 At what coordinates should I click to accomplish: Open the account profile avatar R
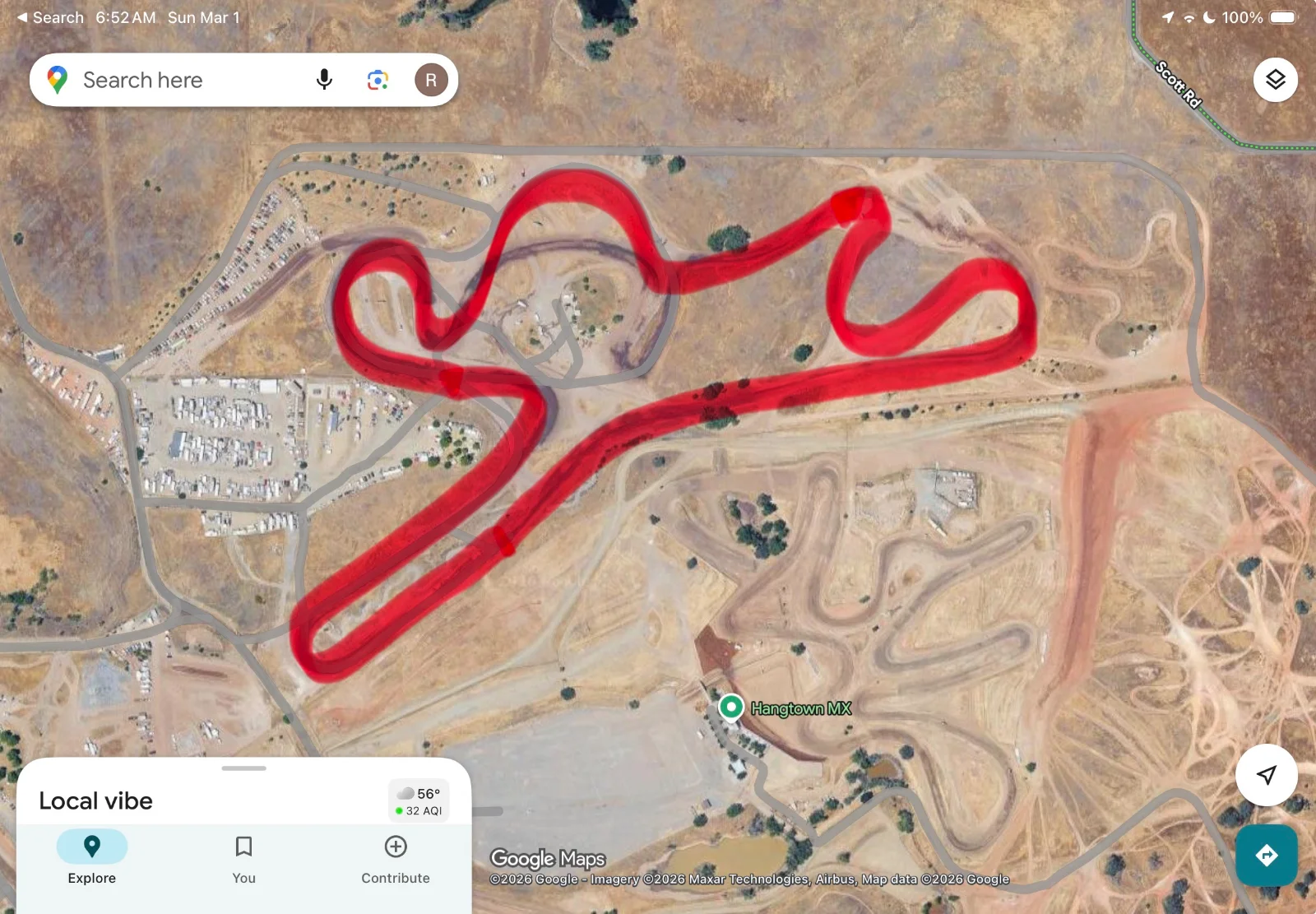[x=431, y=80]
